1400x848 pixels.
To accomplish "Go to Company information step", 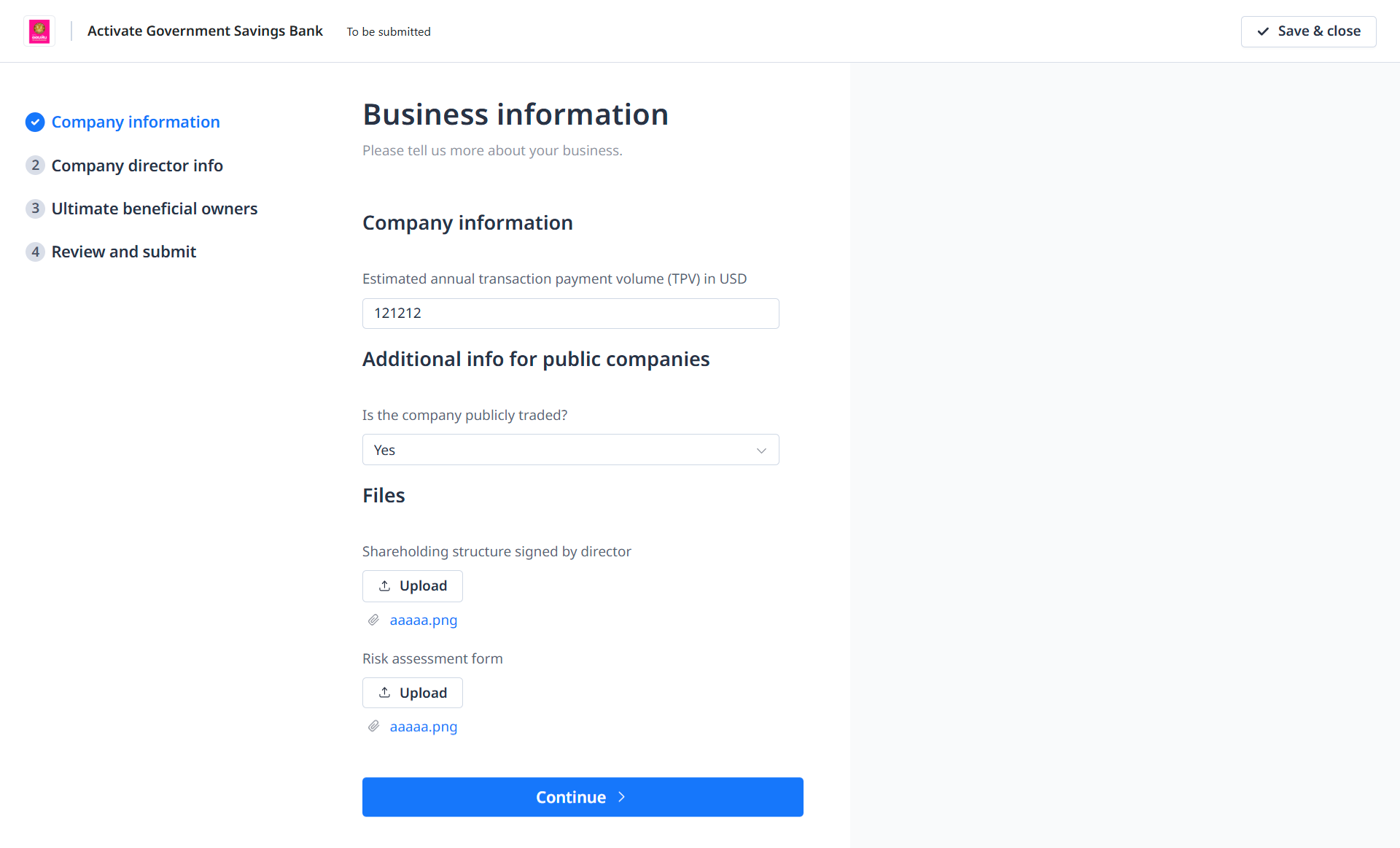I will [x=136, y=122].
